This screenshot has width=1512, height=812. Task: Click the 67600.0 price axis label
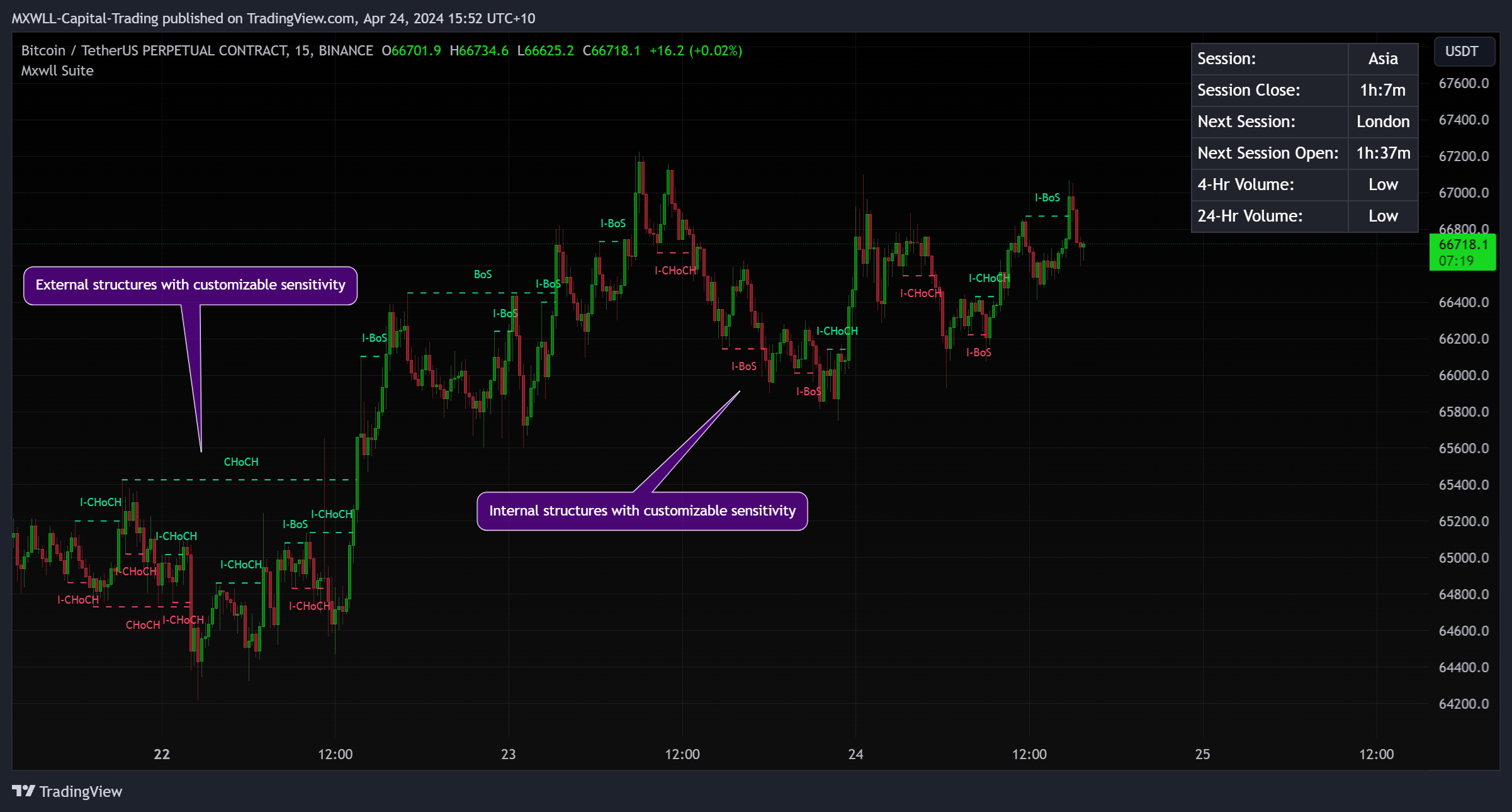coord(1464,83)
